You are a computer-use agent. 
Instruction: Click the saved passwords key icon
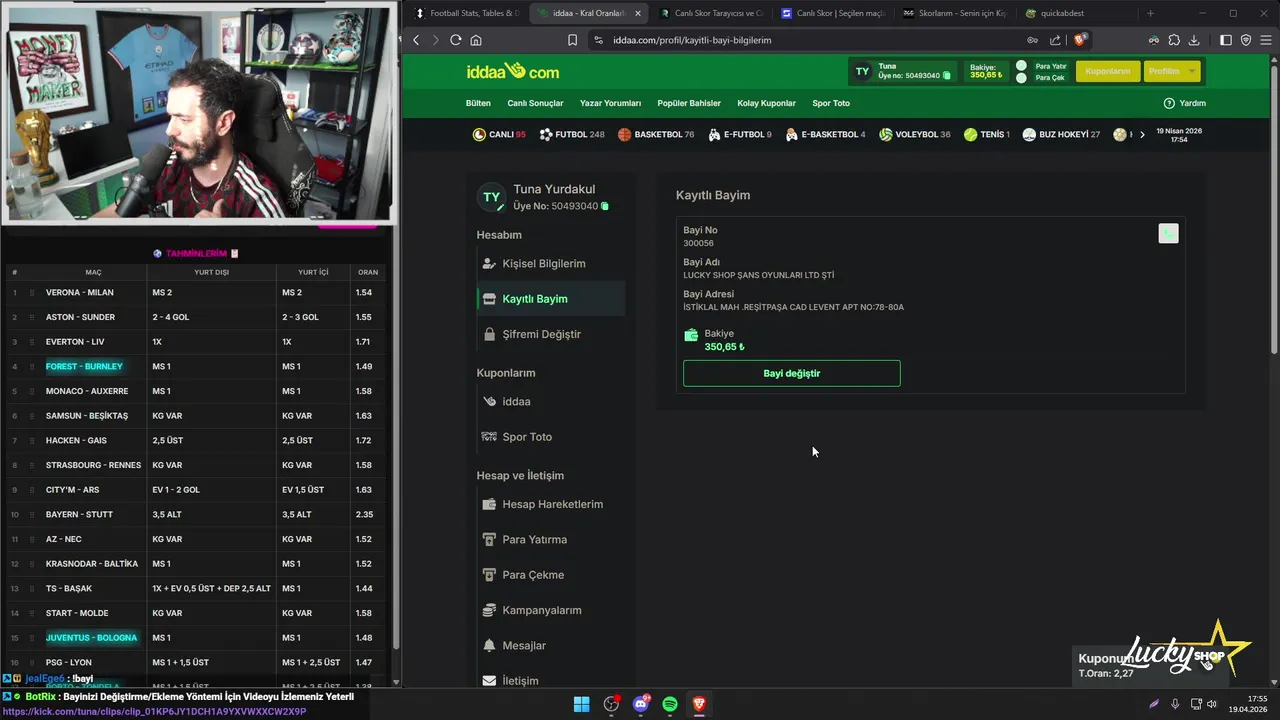[x=1032, y=40]
